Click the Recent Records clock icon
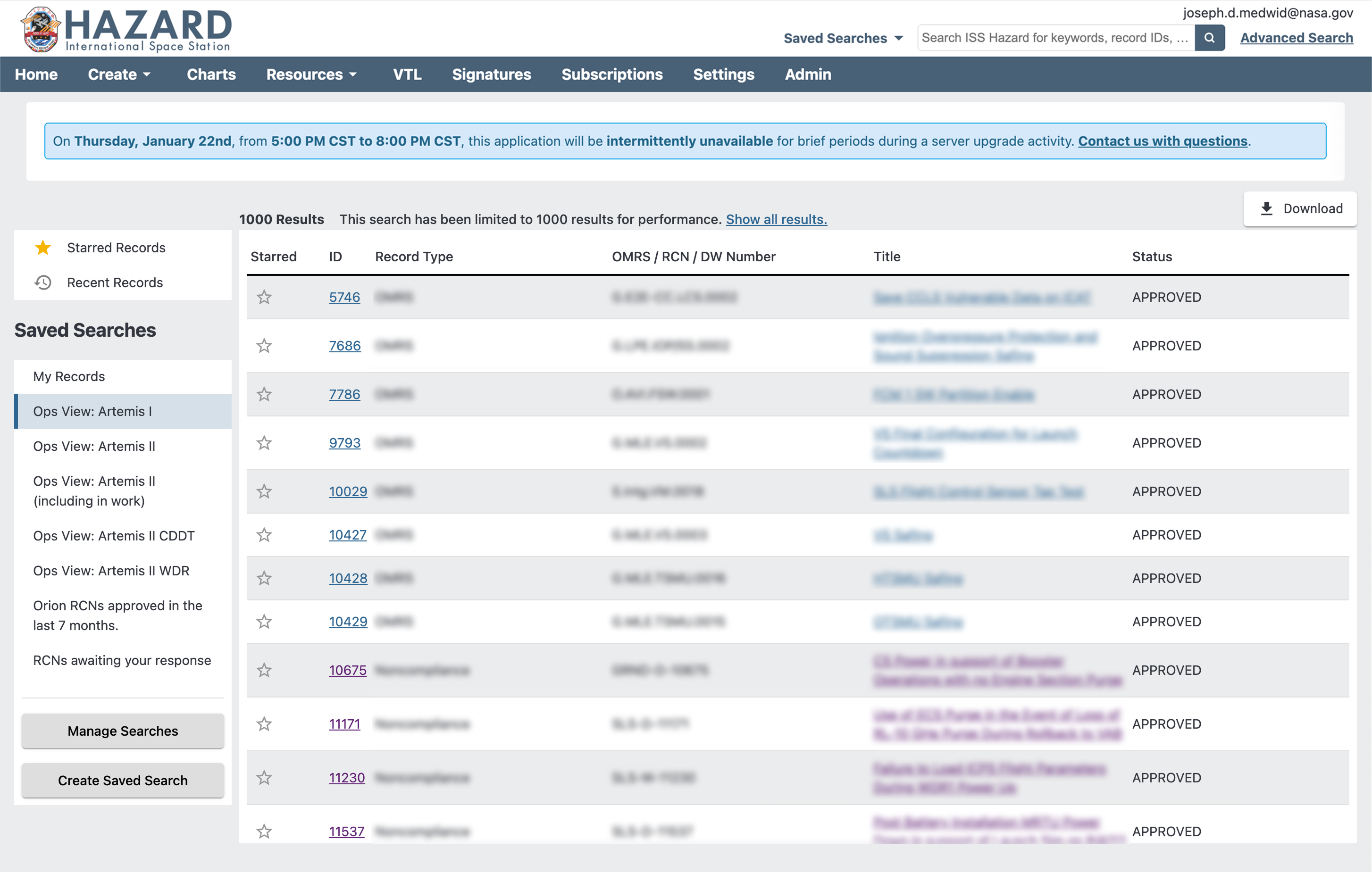The image size is (1372, 872). tap(43, 282)
